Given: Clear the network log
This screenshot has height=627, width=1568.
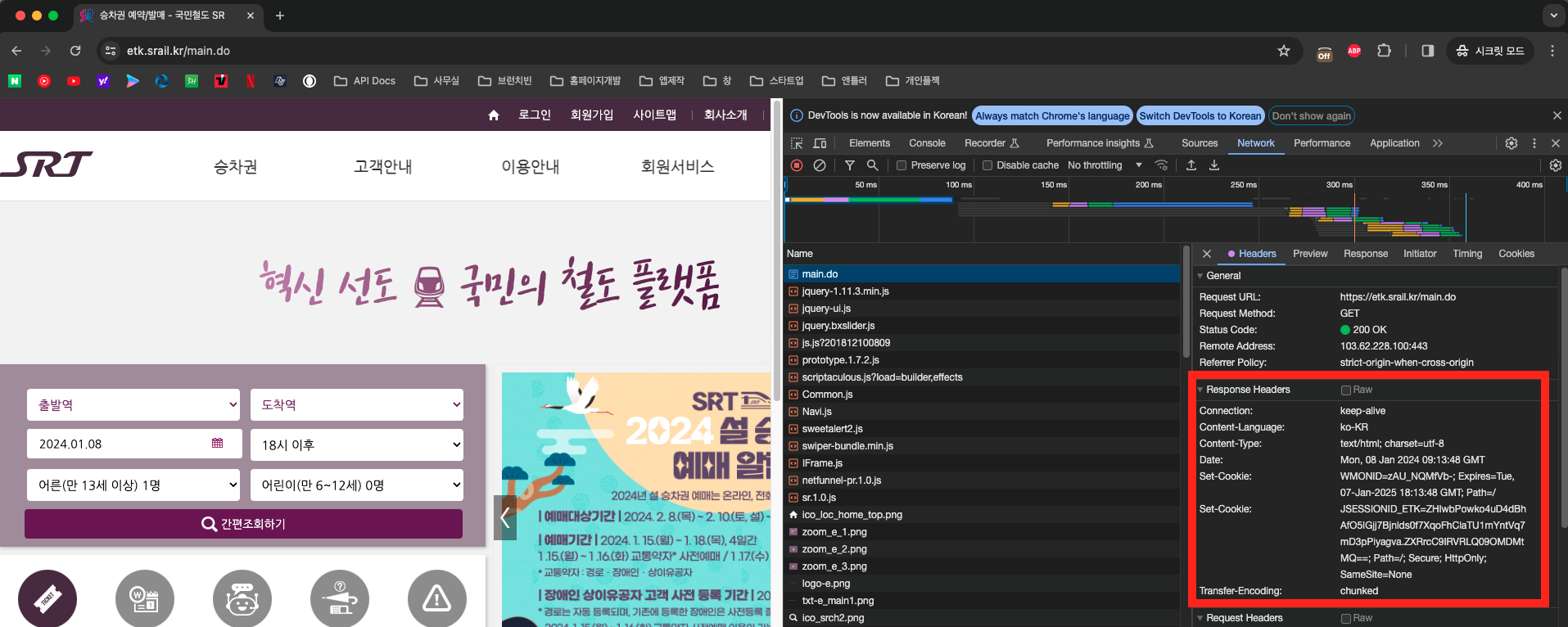Looking at the screenshot, I should 820,165.
